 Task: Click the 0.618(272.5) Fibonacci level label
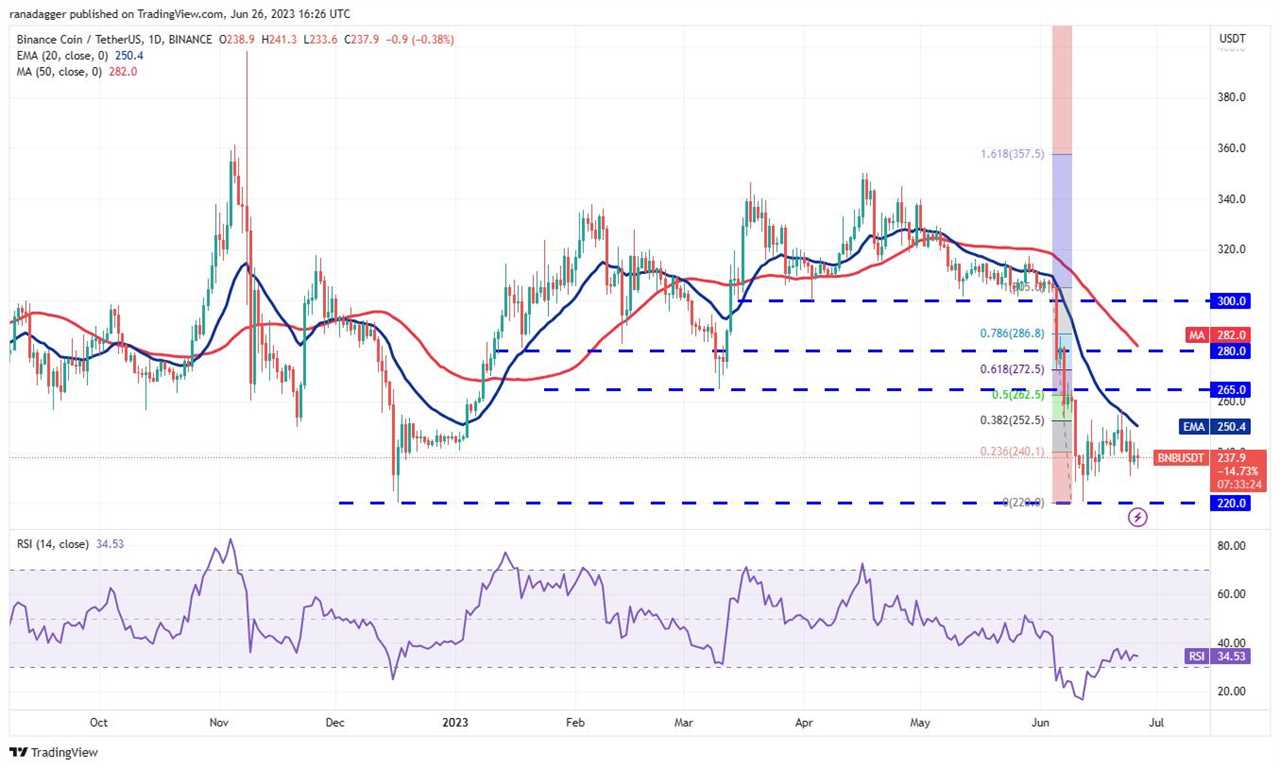point(1010,369)
